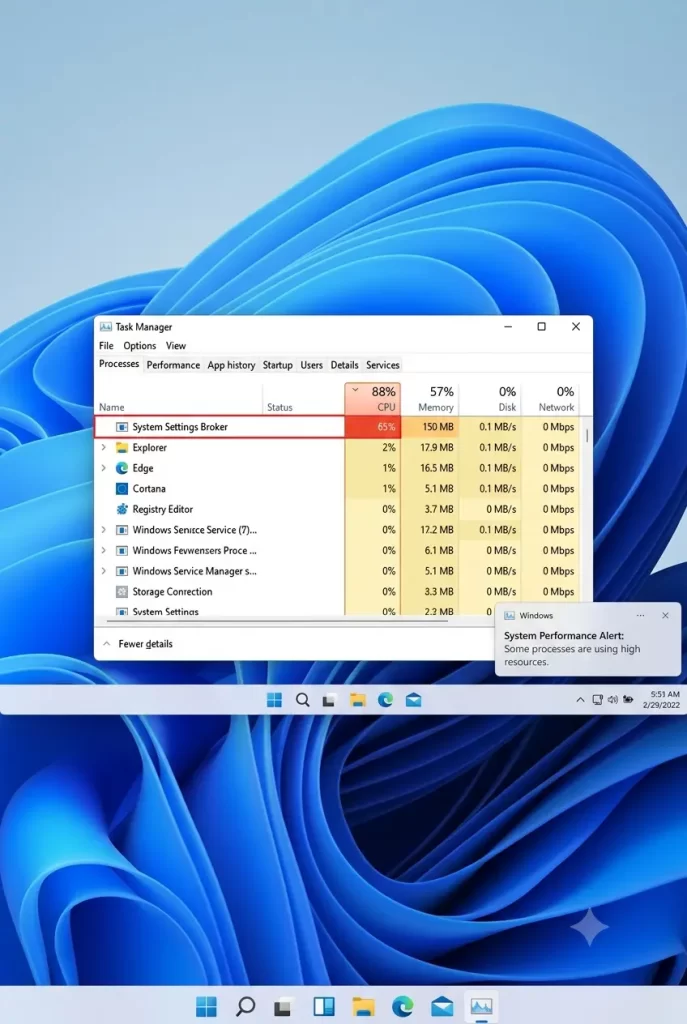This screenshot has width=687, height=1024.
Task: Open the View menu
Action: pyautogui.click(x=176, y=345)
